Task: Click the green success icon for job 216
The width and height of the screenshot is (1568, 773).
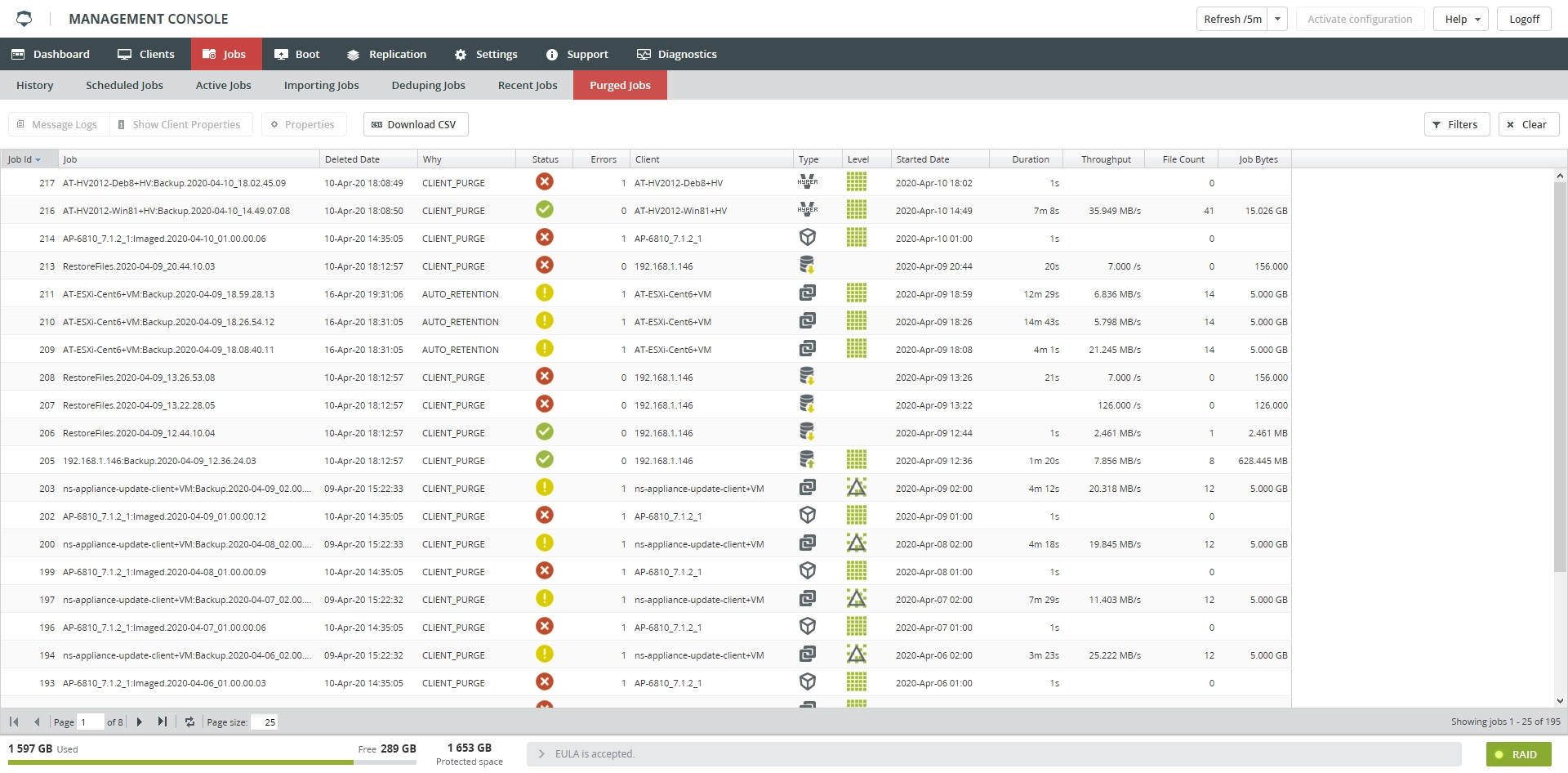Action: (x=545, y=209)
